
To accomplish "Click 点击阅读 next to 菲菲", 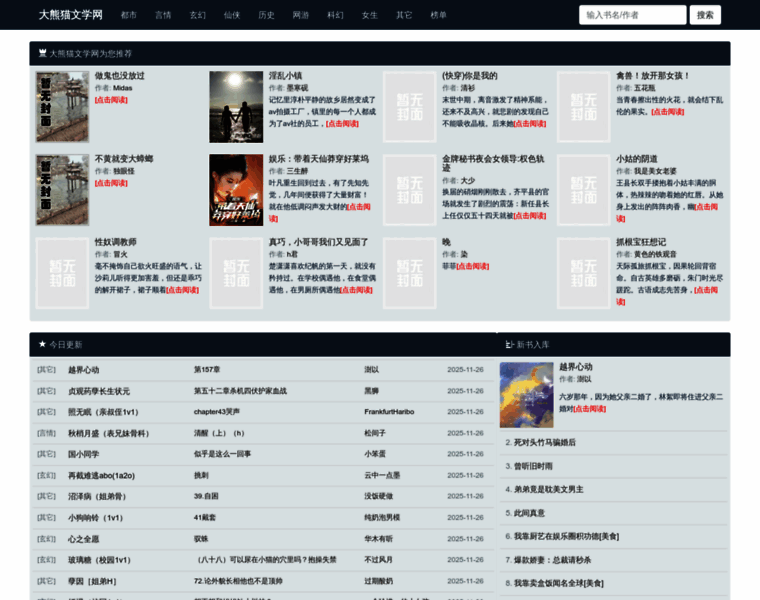I will [473, 266].
